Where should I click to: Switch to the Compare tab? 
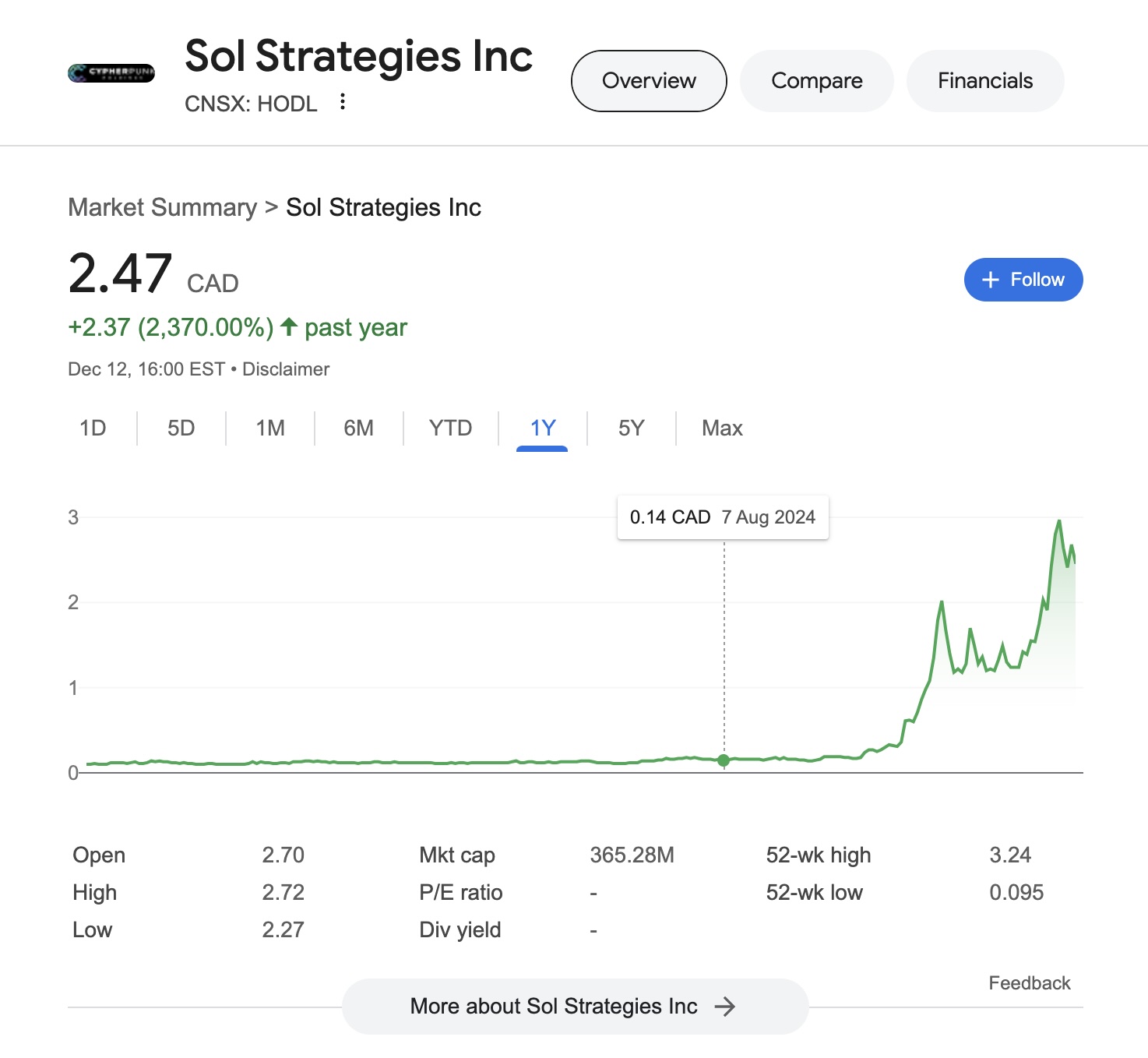pos(816,81)
